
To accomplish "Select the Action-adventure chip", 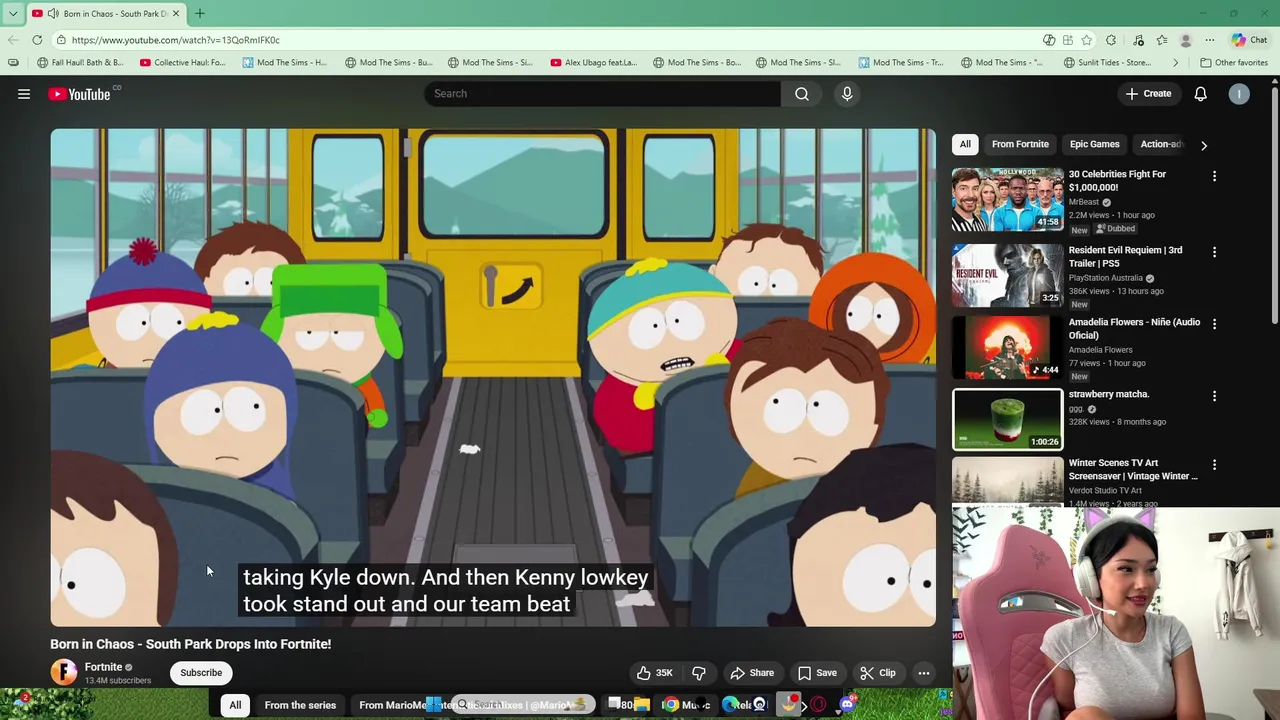I will (x=1160, y=144).
